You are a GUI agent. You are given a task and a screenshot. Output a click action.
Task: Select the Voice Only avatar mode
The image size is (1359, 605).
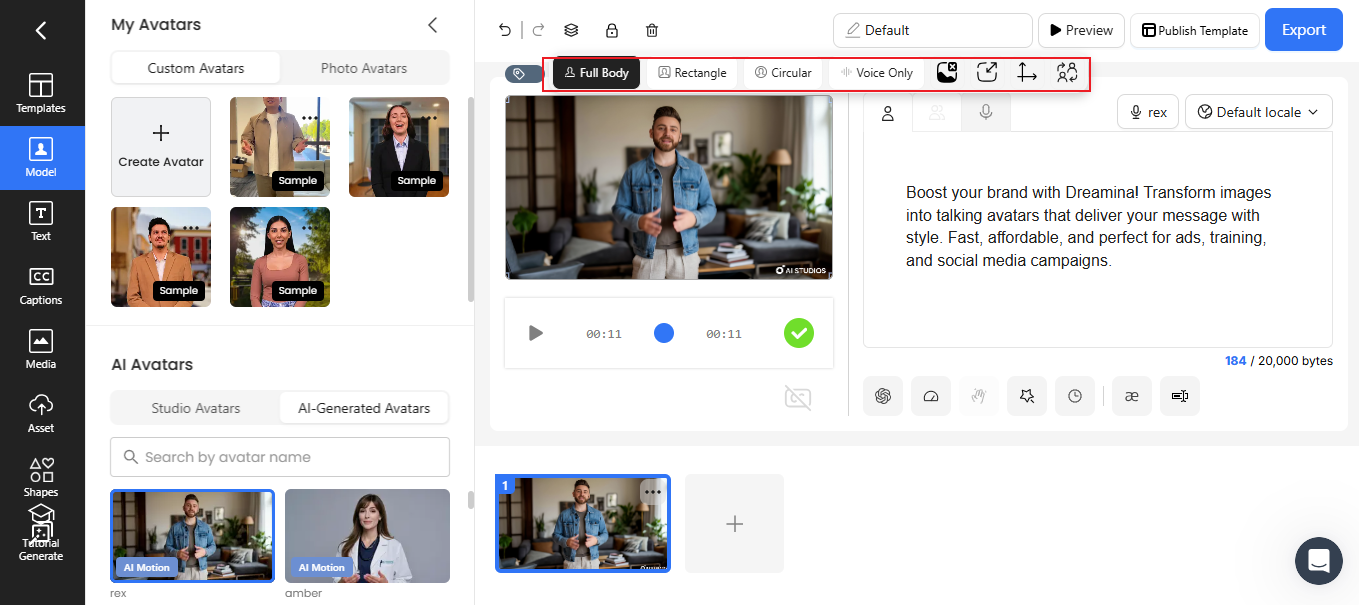(877, 73)
